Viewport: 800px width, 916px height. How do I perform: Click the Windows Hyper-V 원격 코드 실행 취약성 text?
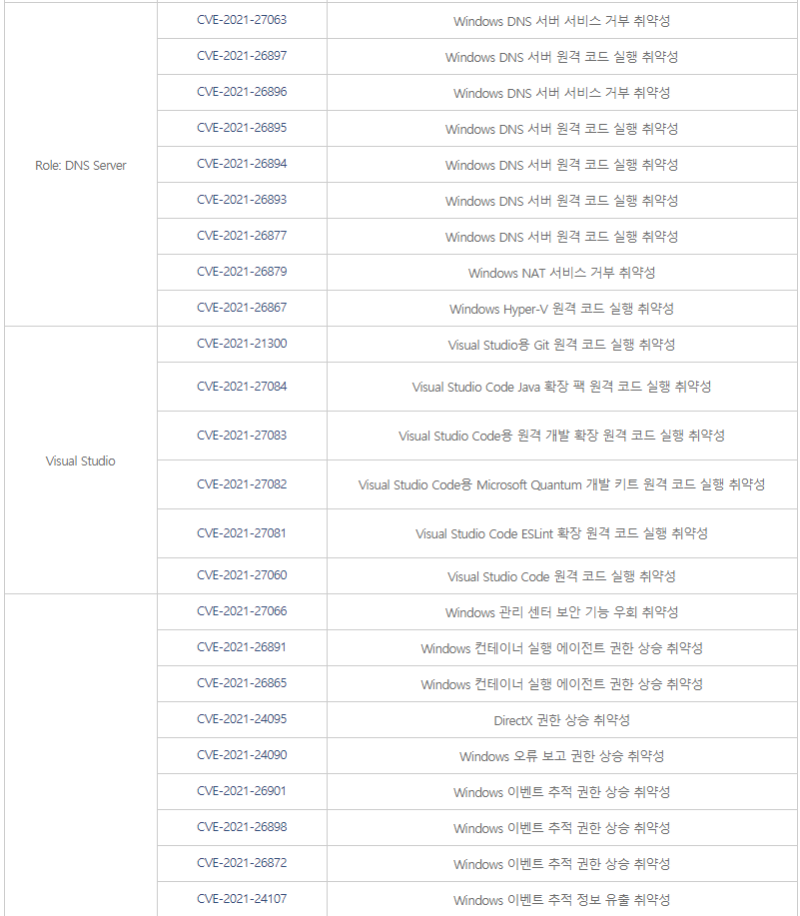(x=561, y=309)
